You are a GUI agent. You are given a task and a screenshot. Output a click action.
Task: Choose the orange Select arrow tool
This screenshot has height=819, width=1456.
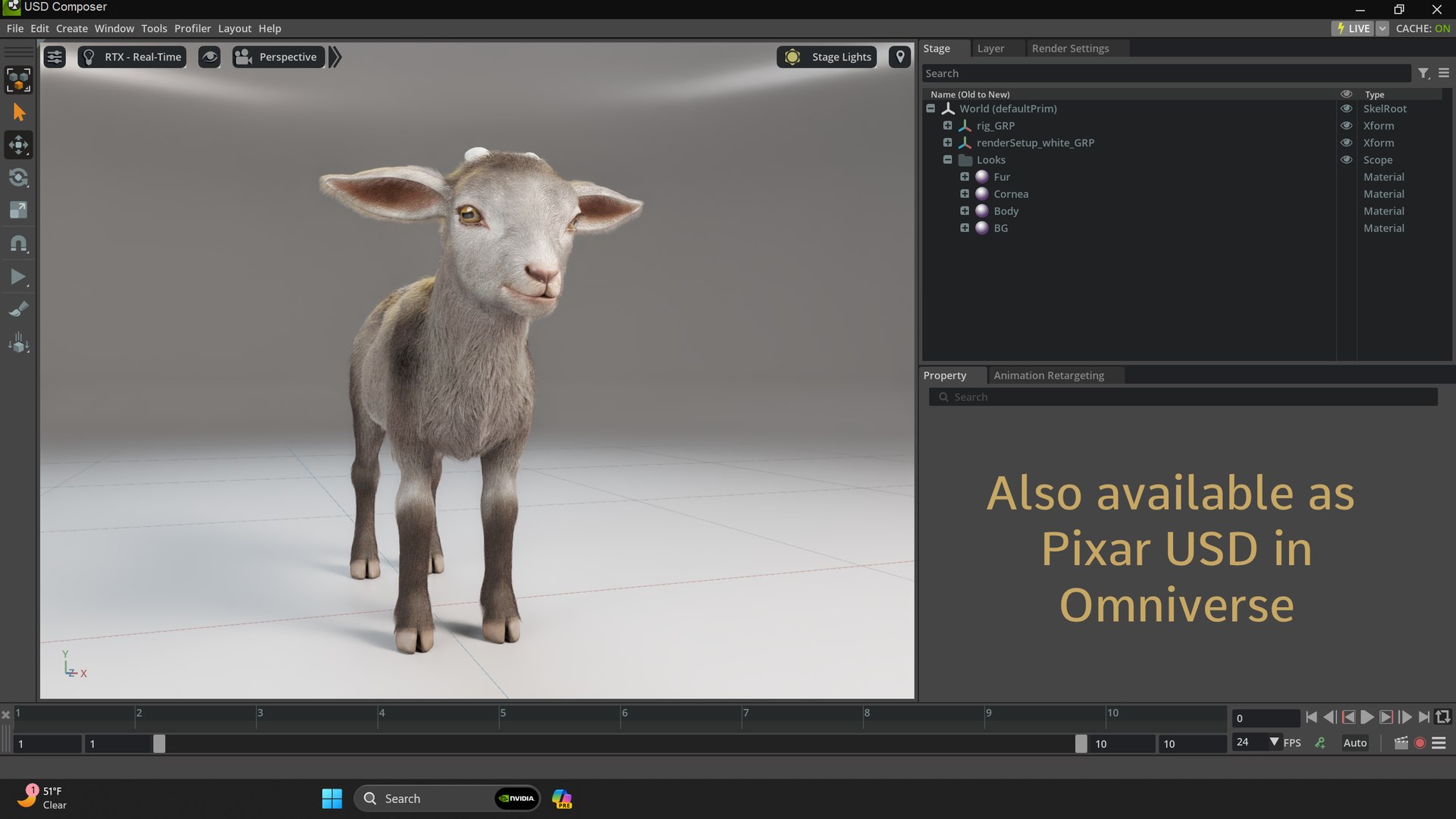(x=18, y=113)
